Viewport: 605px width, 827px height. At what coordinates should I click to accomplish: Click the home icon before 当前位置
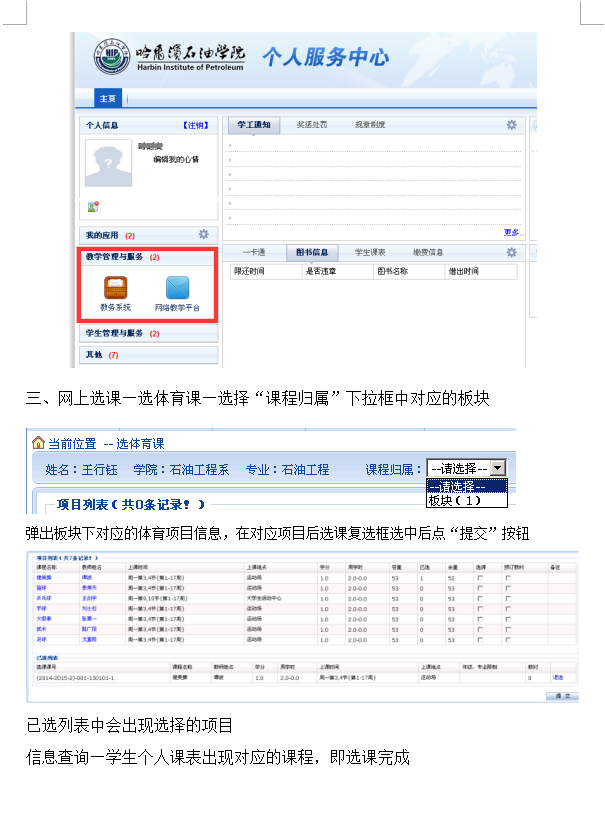click(x=38, y=443)
